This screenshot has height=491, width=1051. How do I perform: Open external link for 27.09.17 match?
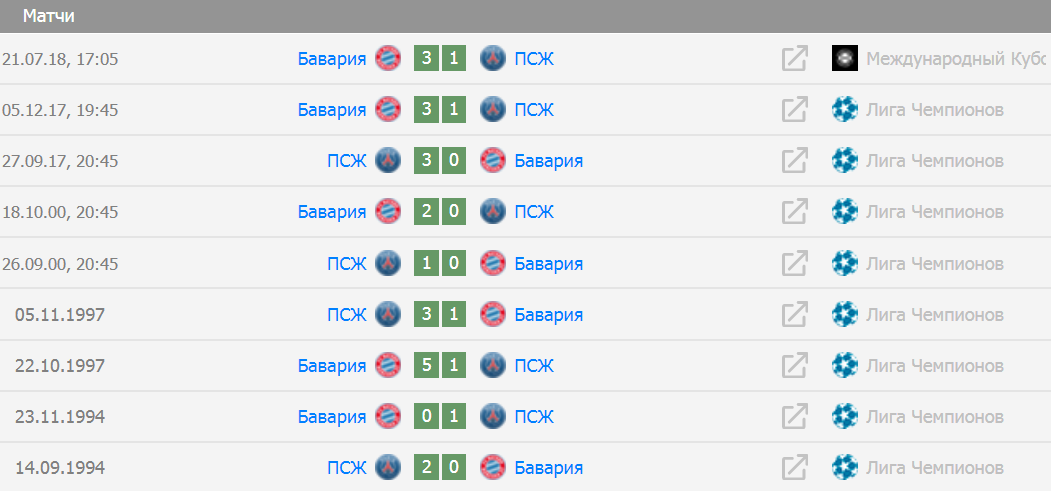[794, 161]
